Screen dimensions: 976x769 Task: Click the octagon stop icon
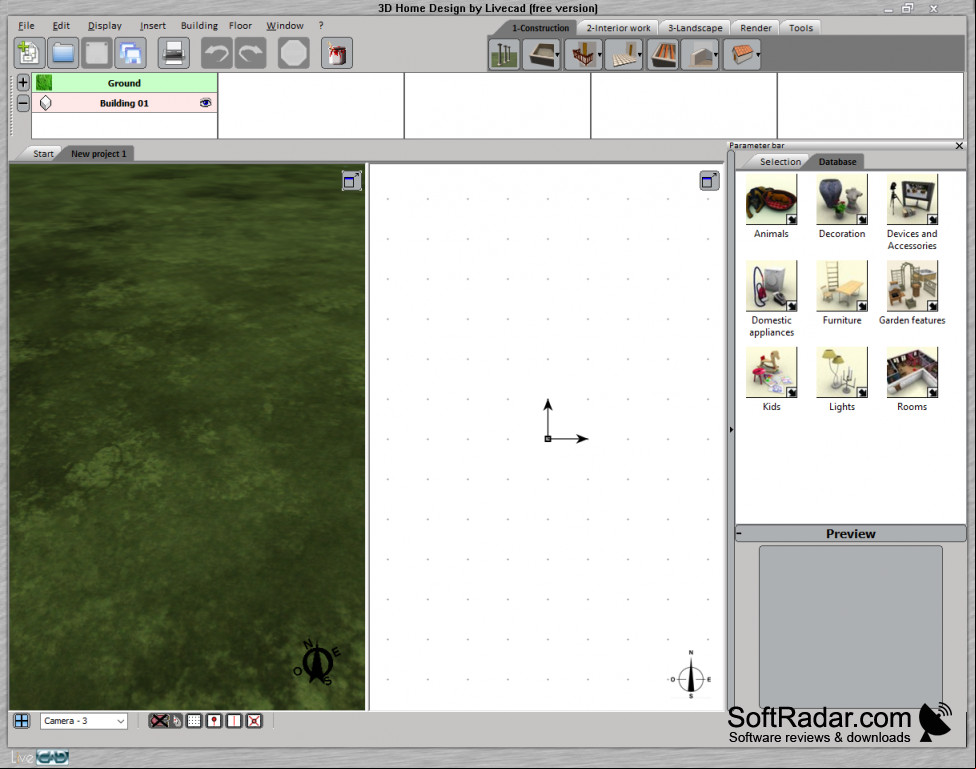(294, 54)
